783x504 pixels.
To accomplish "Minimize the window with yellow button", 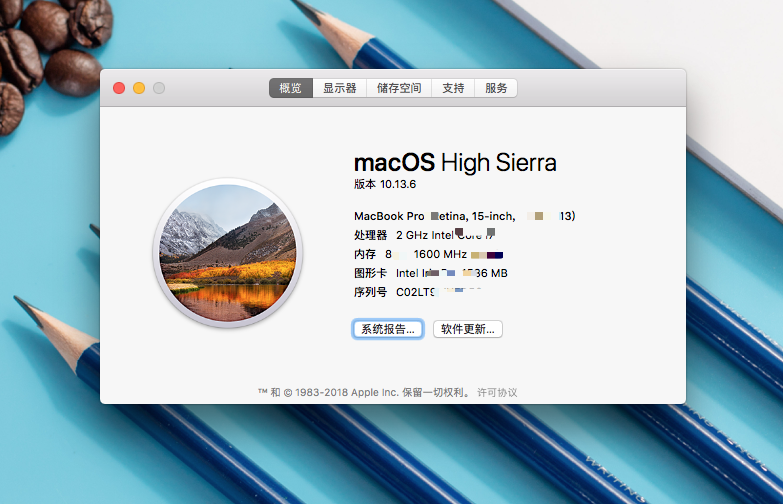I will [139, 88].
